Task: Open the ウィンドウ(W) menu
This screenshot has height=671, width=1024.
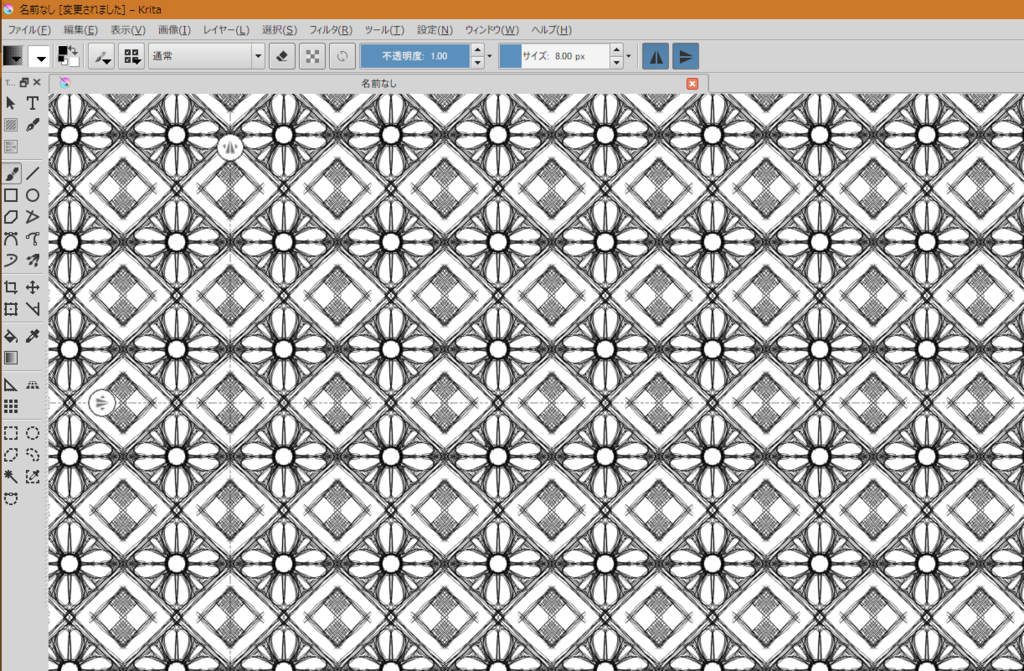Action: click(492, 30)
